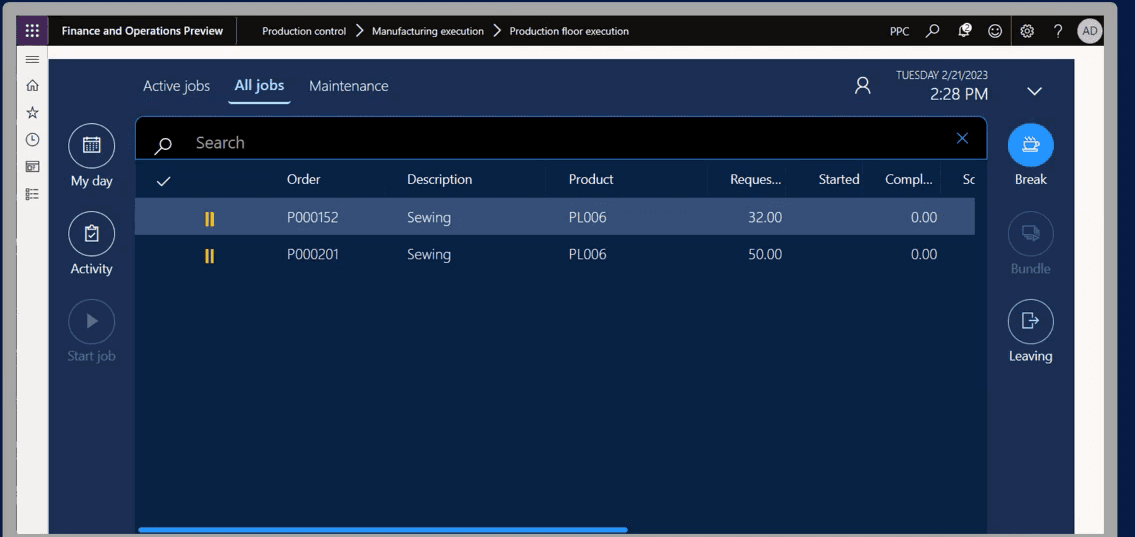The image size is (1135, 537).
Task: Click requested quantity 50.00
Action: coord(765,255)
